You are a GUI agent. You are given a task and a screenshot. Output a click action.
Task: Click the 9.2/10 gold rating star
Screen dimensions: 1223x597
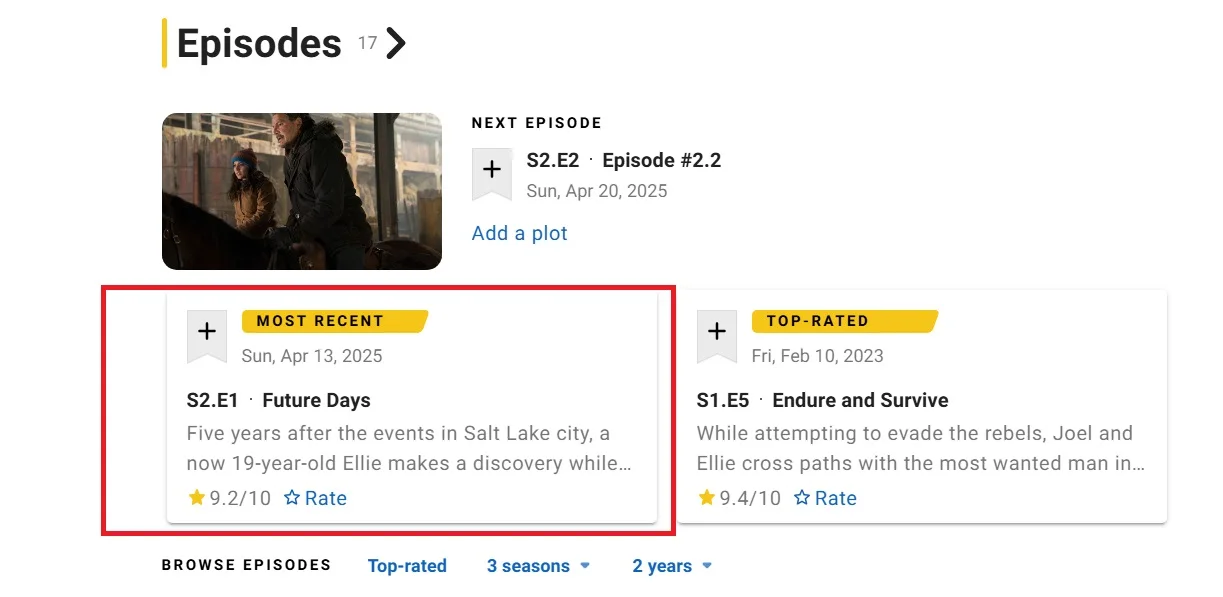click(x=197, y=498)
